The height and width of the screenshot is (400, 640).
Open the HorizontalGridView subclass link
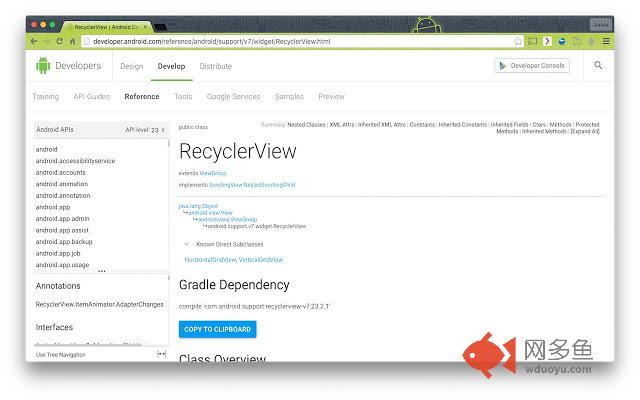(x=210, y=260)
